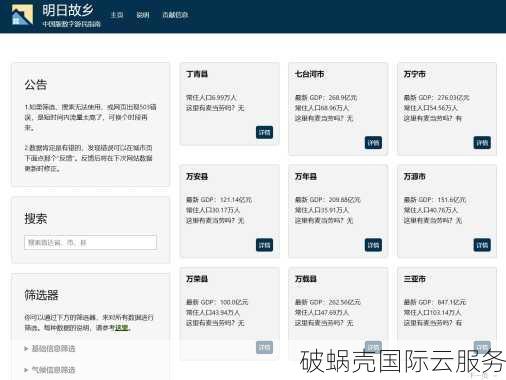Image resolution: width=506 pixels, height=380 pixels.
Task: Expand the 气候信息筛选 filter section
Action: [x=50, y=370]
